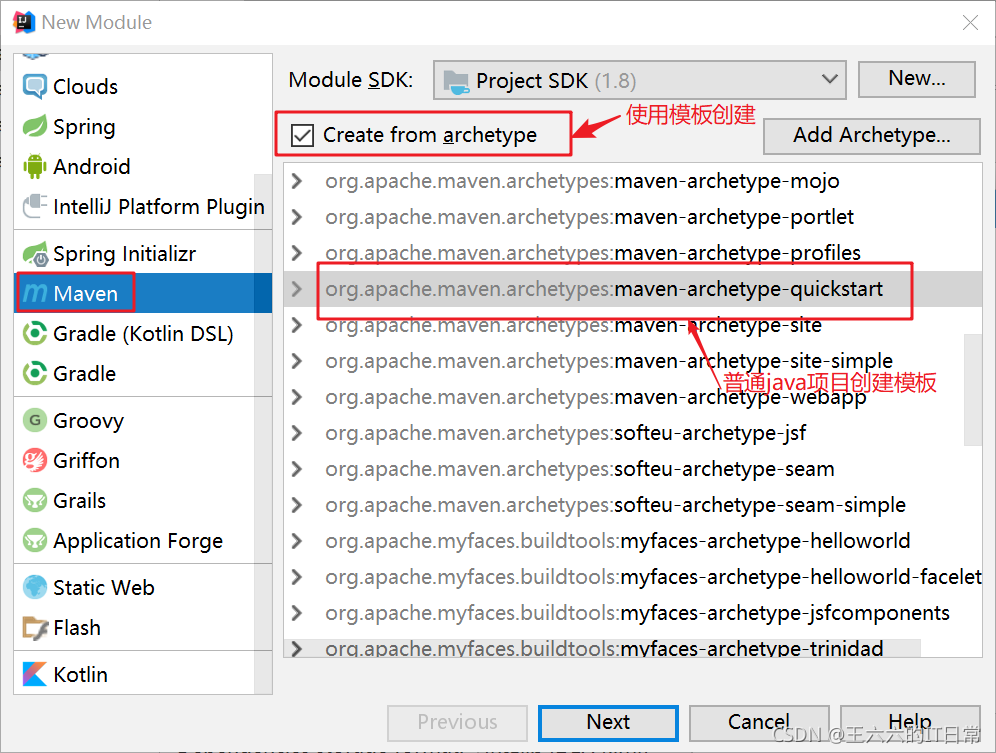Select maven-archetype-mojo archetype text

tap(582, 181)
